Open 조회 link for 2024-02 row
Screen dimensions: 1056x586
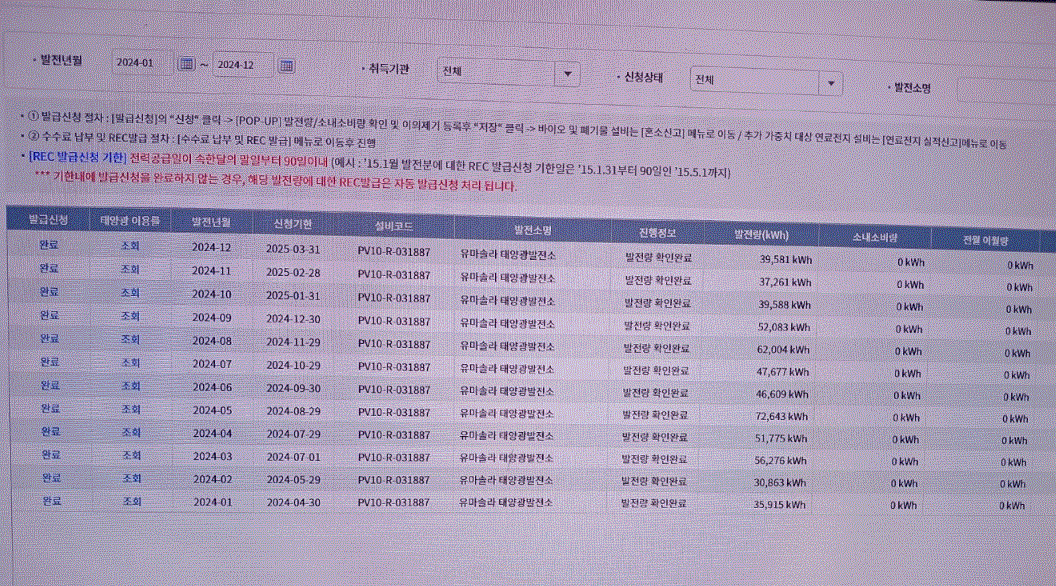coord(132,478)
